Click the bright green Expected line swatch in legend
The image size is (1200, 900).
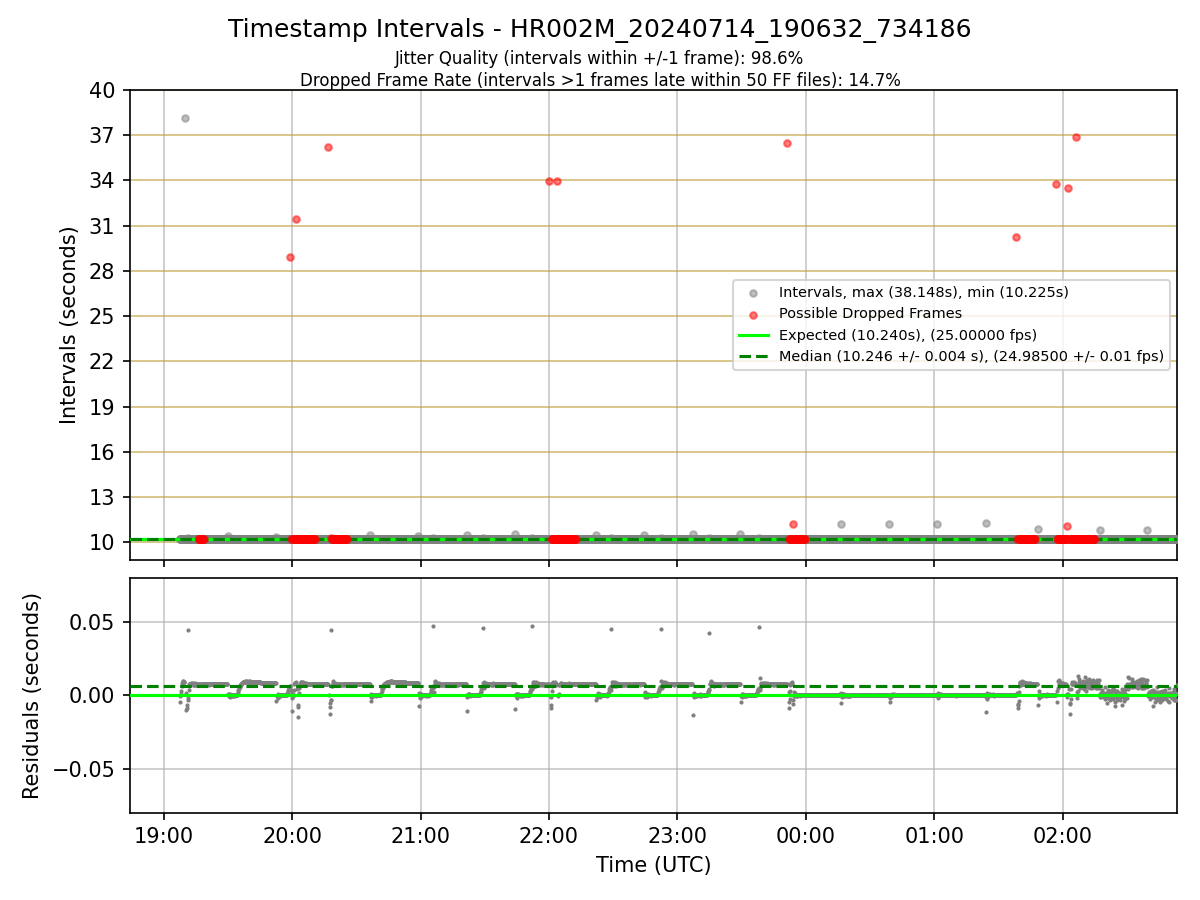[x=753, y=335]
